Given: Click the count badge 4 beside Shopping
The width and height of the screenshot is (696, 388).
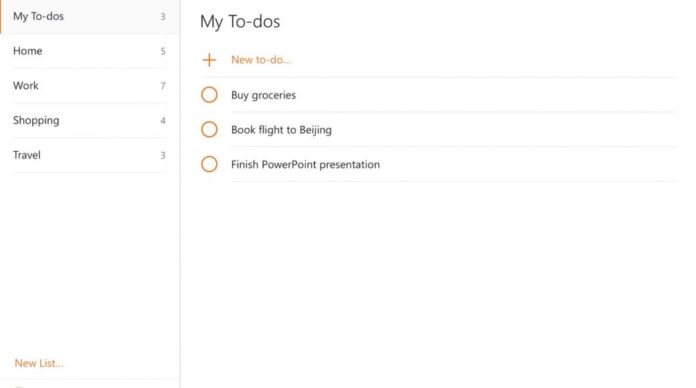Looking at the screenshot, I should click(x=163, y=120).
